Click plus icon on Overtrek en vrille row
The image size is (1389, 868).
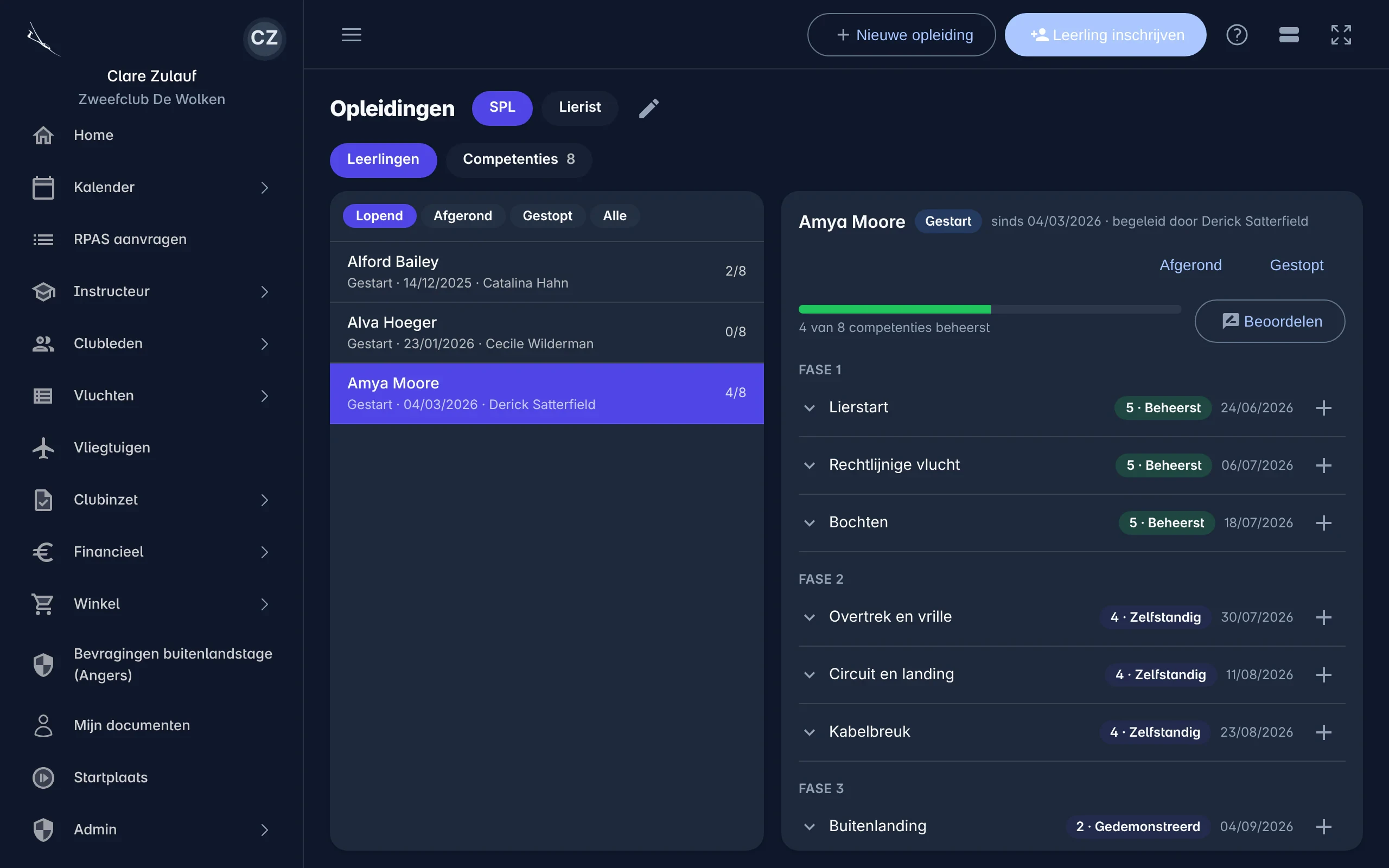click(x=1323, y=617)
